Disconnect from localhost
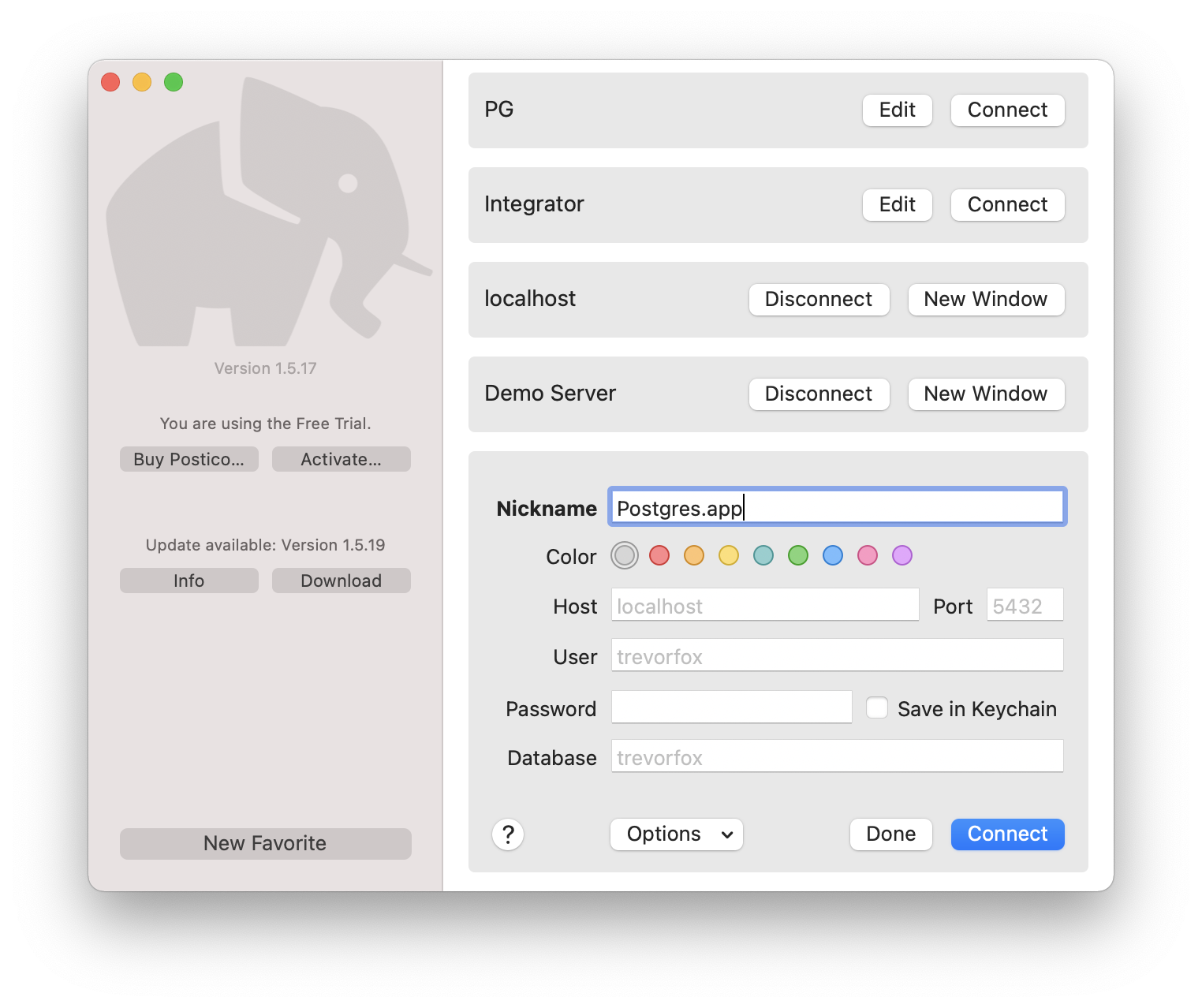Viewport: 1202px width, 1008px height. pyautogui.click(x=819, y=299)
